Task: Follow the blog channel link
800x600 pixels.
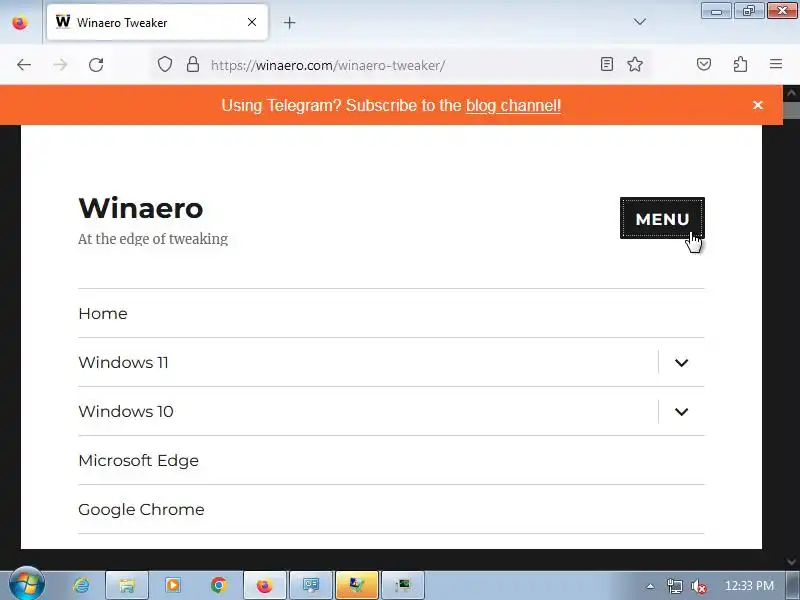Action: click(513, 106)
